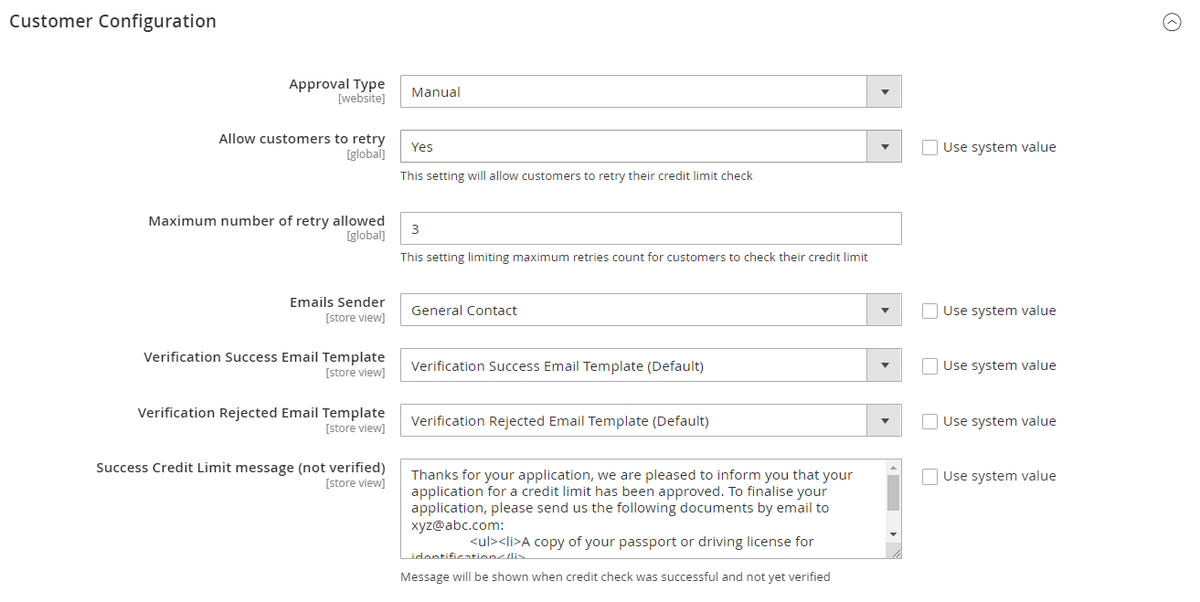Collapse the Customer Configuration section
This screenshot has height=602, width=1200.
pos(1172,22)
